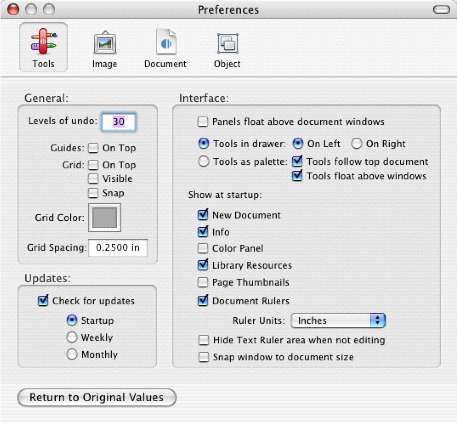Select Weekly update frequency
This screenshot has height=423, width=457.
coord(72,337)
